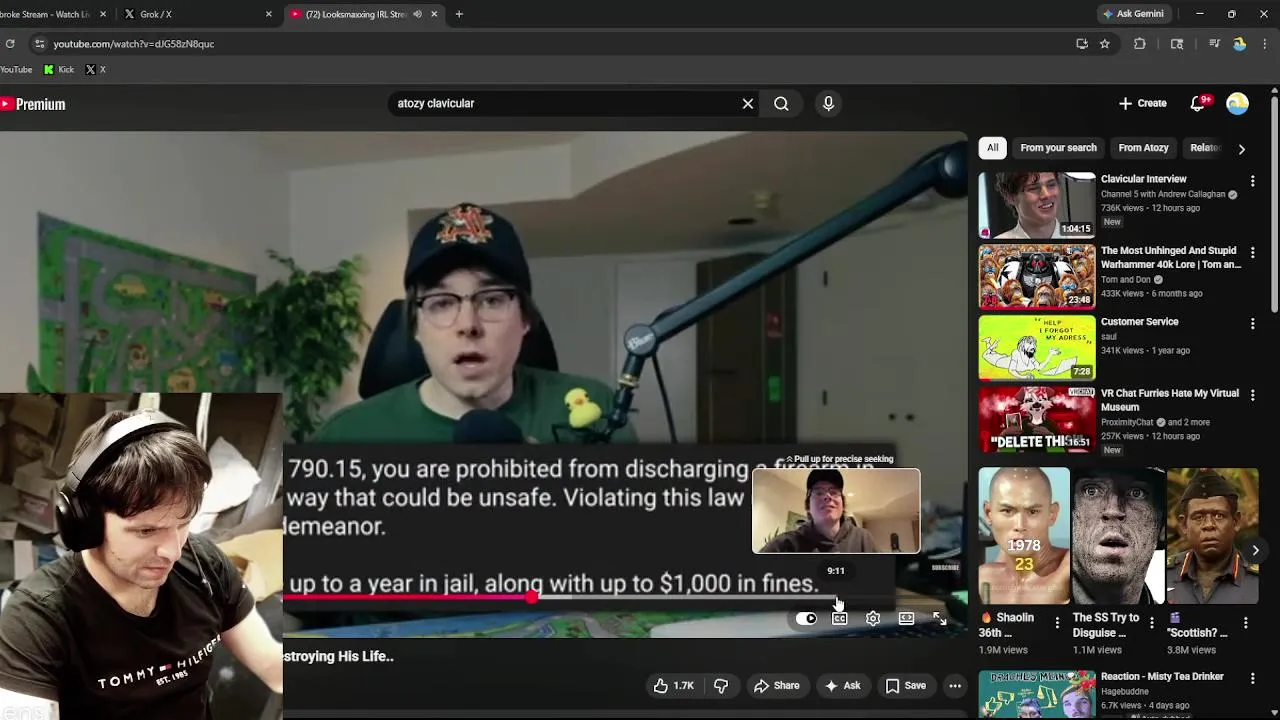This screenshot has width=1280, height=720.
Task: Click the SUBSCRIBE watermark in the player
Action: [x=945, y=568]
